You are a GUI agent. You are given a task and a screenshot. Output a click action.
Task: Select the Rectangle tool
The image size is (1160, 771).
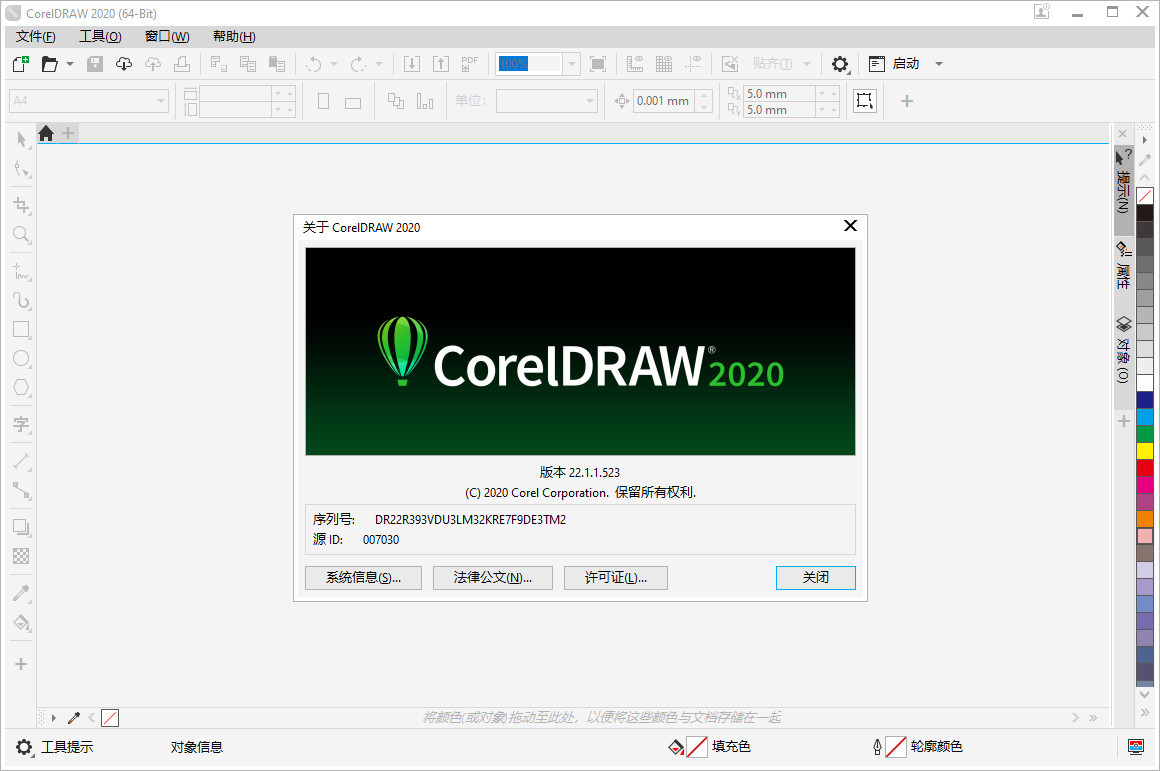pos(21,329)
